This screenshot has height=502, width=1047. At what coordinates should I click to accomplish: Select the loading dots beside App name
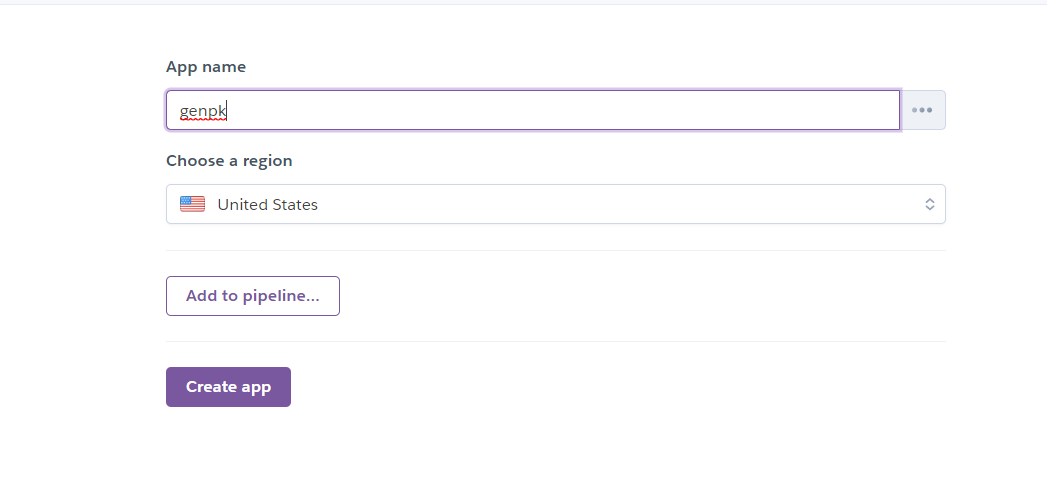click(x=922, y=110)
